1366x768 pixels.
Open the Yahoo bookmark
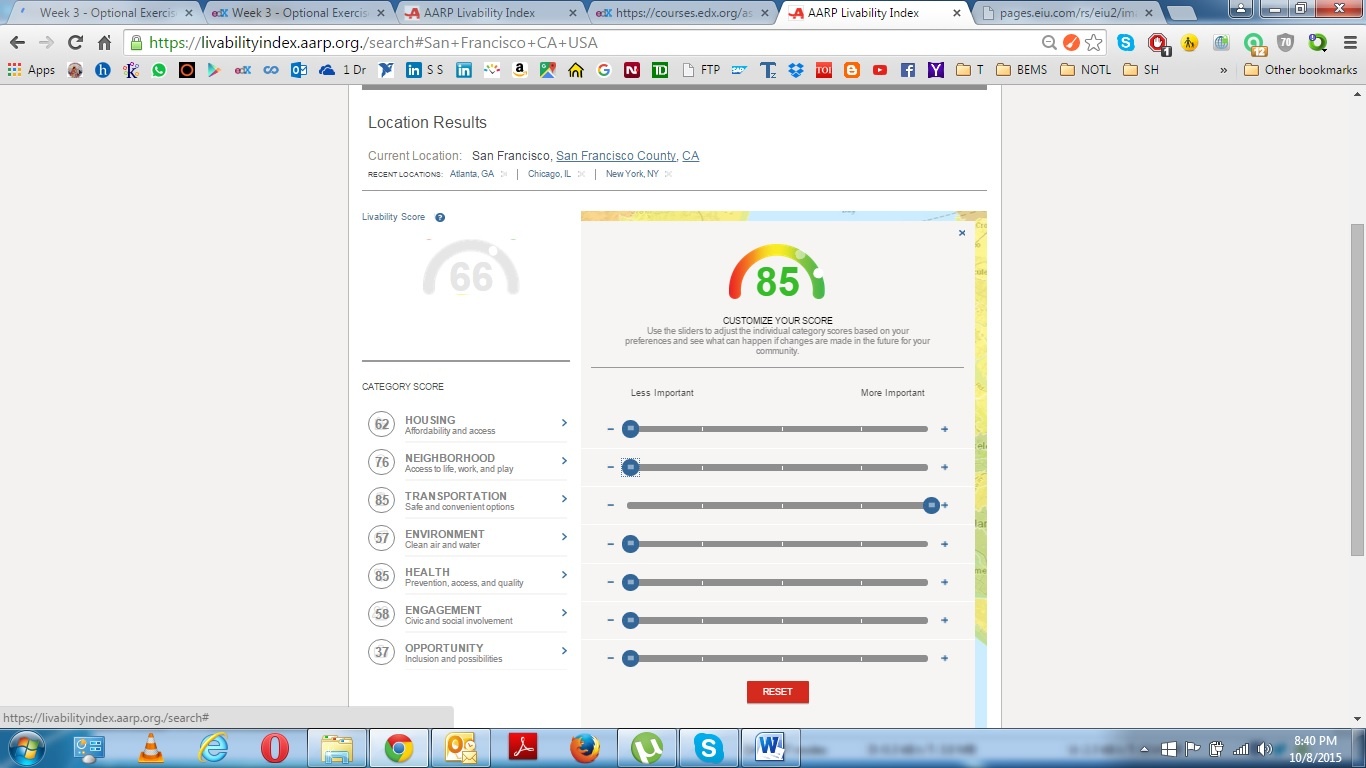click(936, 70)
